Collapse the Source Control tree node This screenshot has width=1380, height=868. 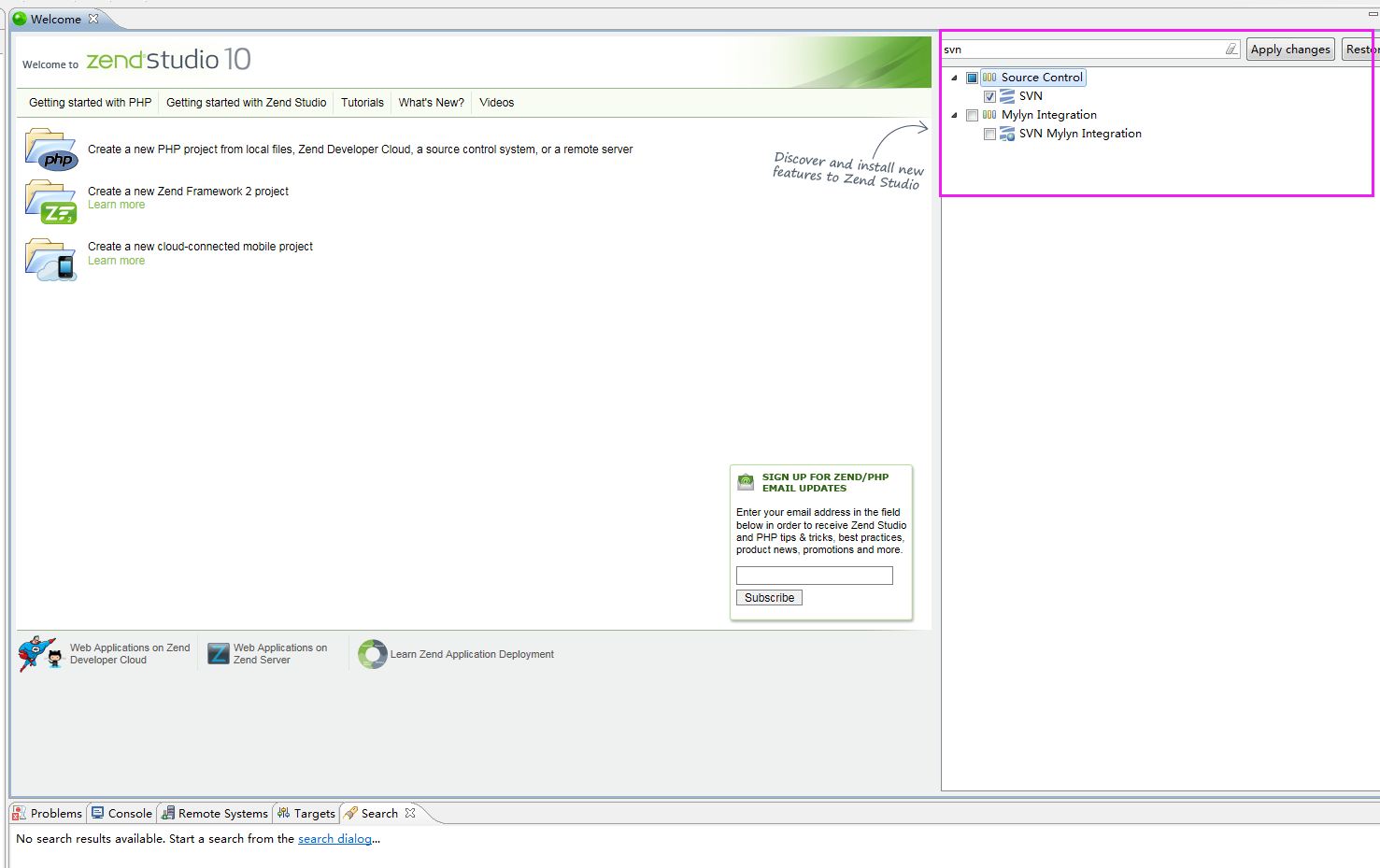tap(954, 78)
